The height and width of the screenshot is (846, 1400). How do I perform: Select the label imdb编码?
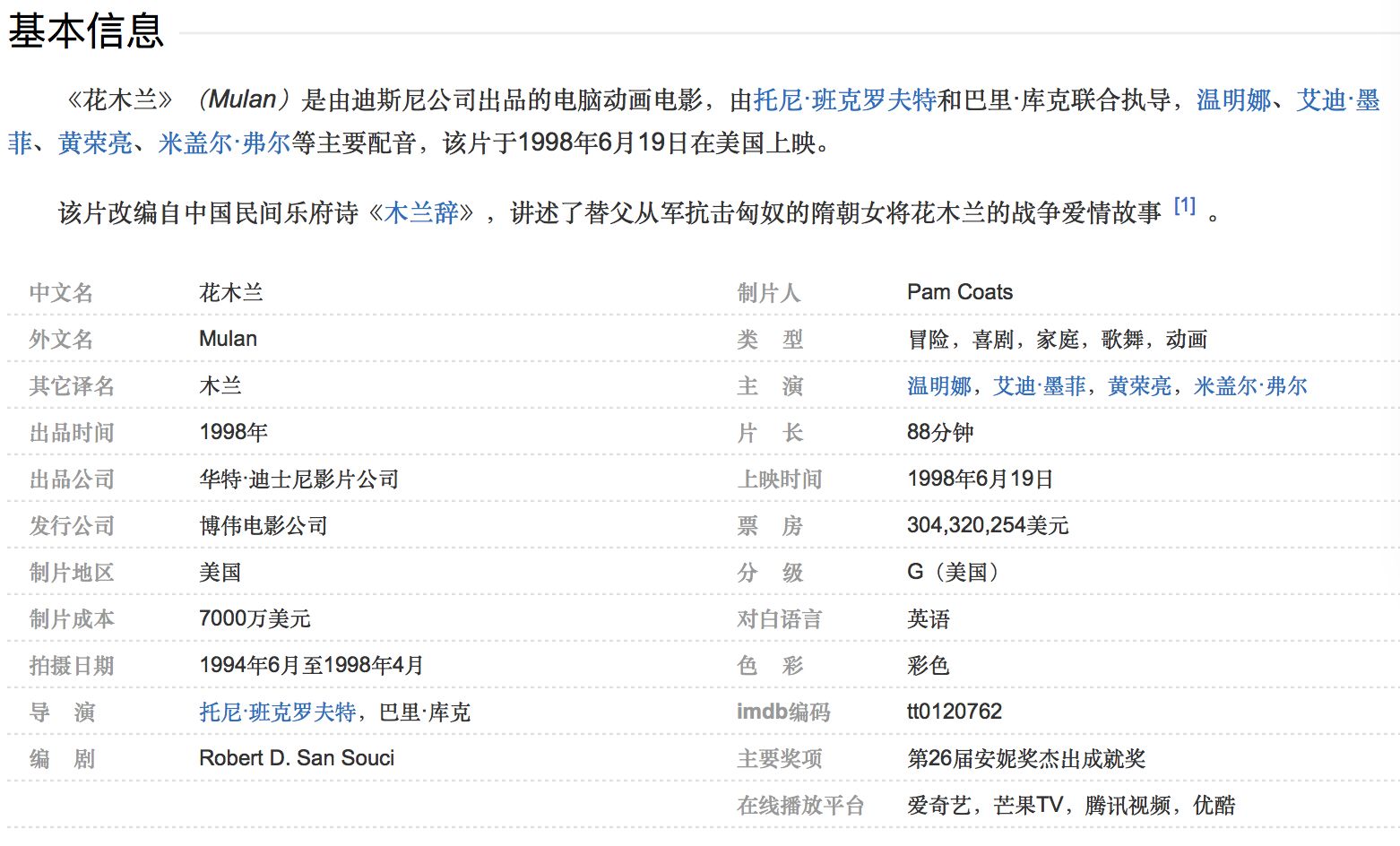pyautogui.click(x=783, y=712)
